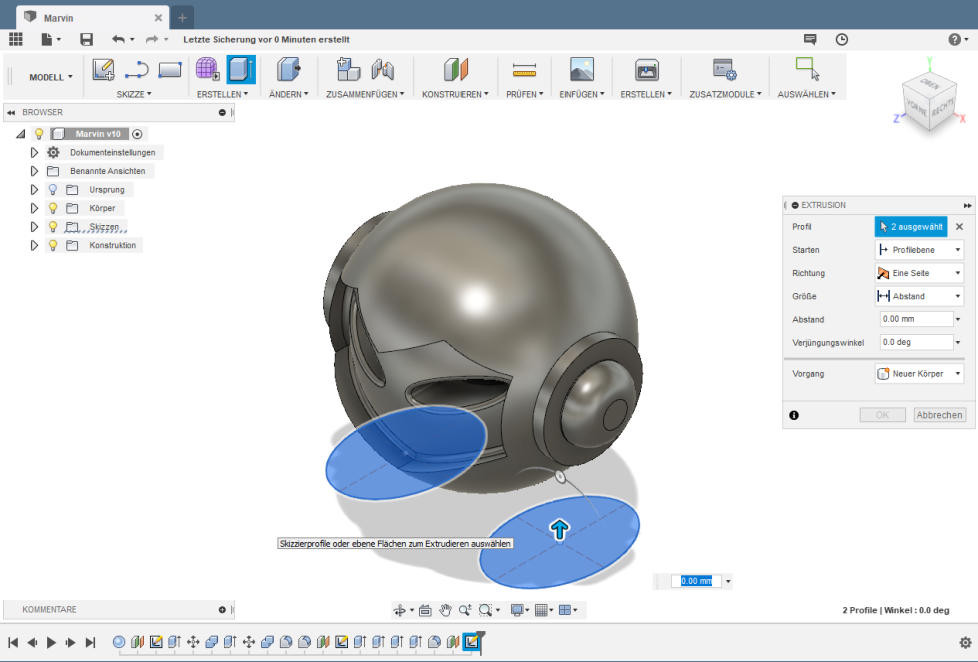Undo the last action
Screen dimensions: 978x662
tap(118, 39)
